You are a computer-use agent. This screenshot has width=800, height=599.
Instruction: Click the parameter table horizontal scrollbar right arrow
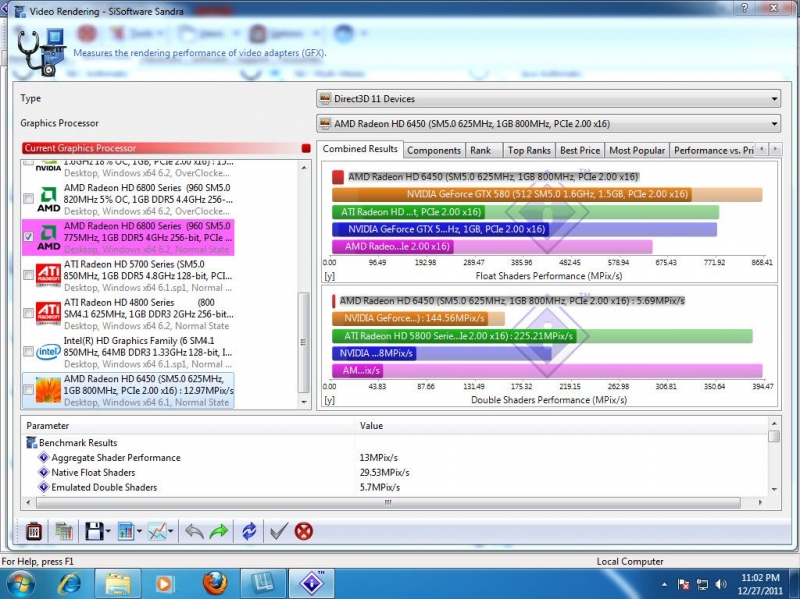(760, 503)
